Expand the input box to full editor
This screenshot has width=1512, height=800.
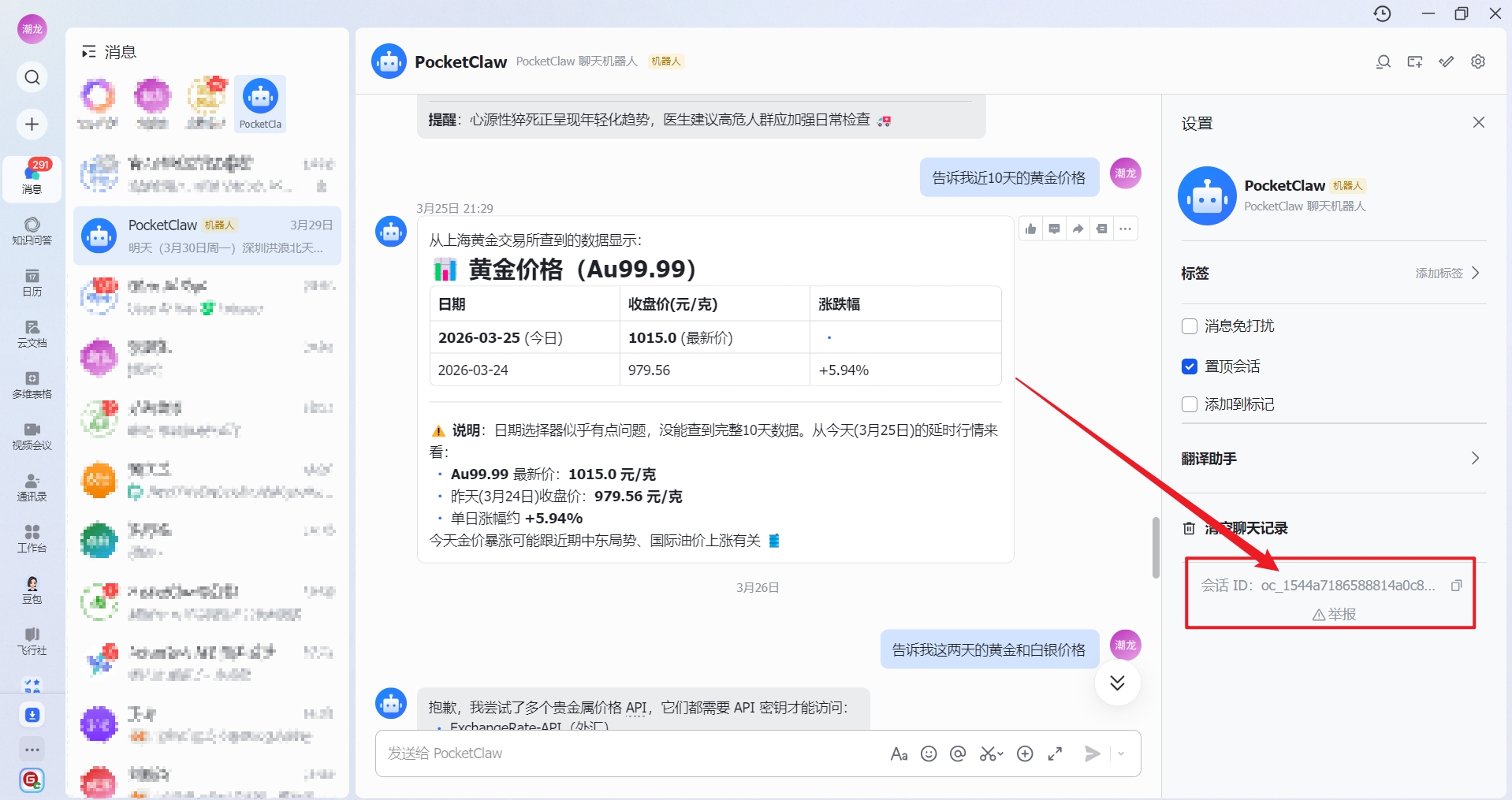point(1055,754)
